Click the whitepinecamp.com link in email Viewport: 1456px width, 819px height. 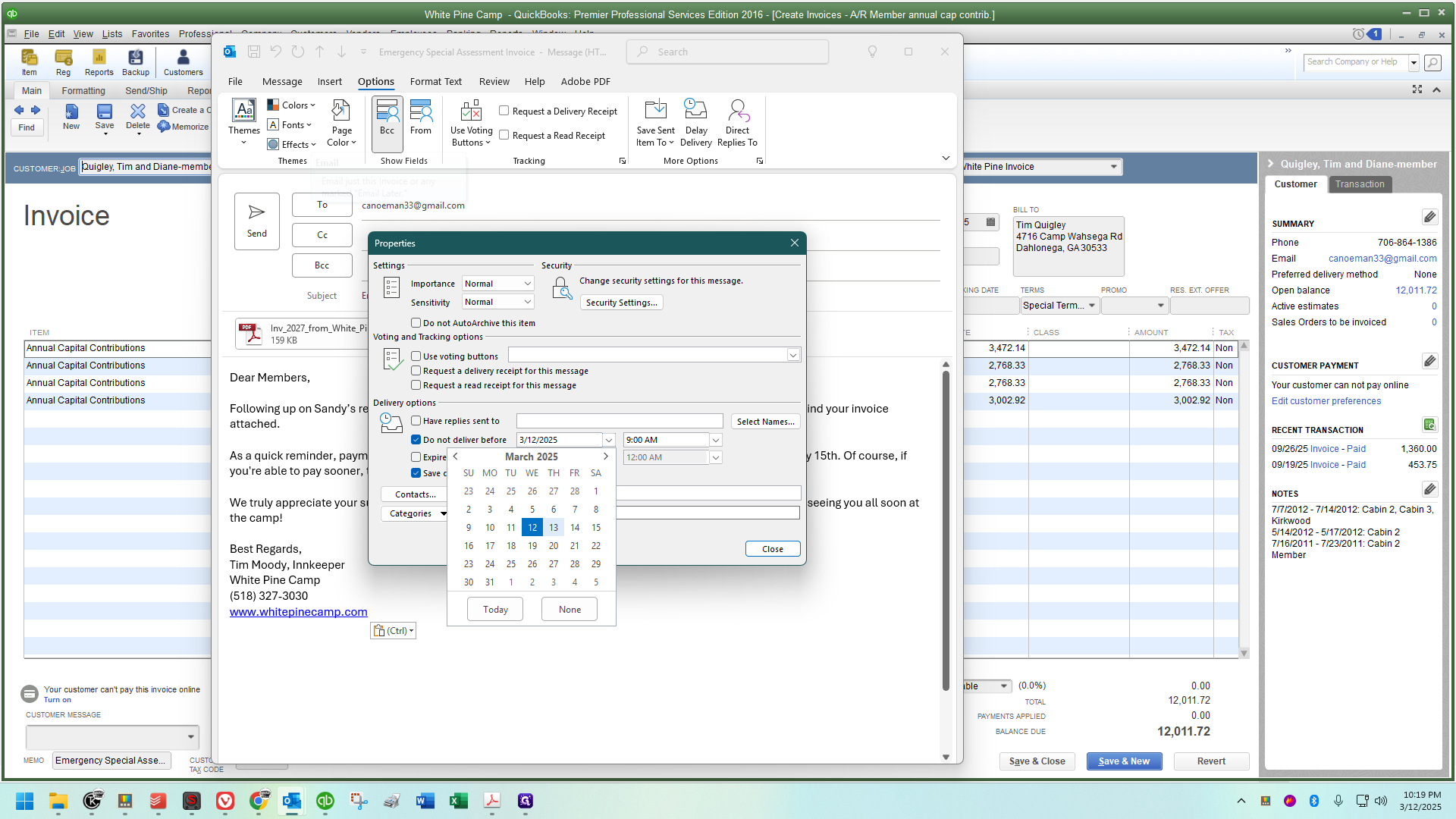click(298, 612)
